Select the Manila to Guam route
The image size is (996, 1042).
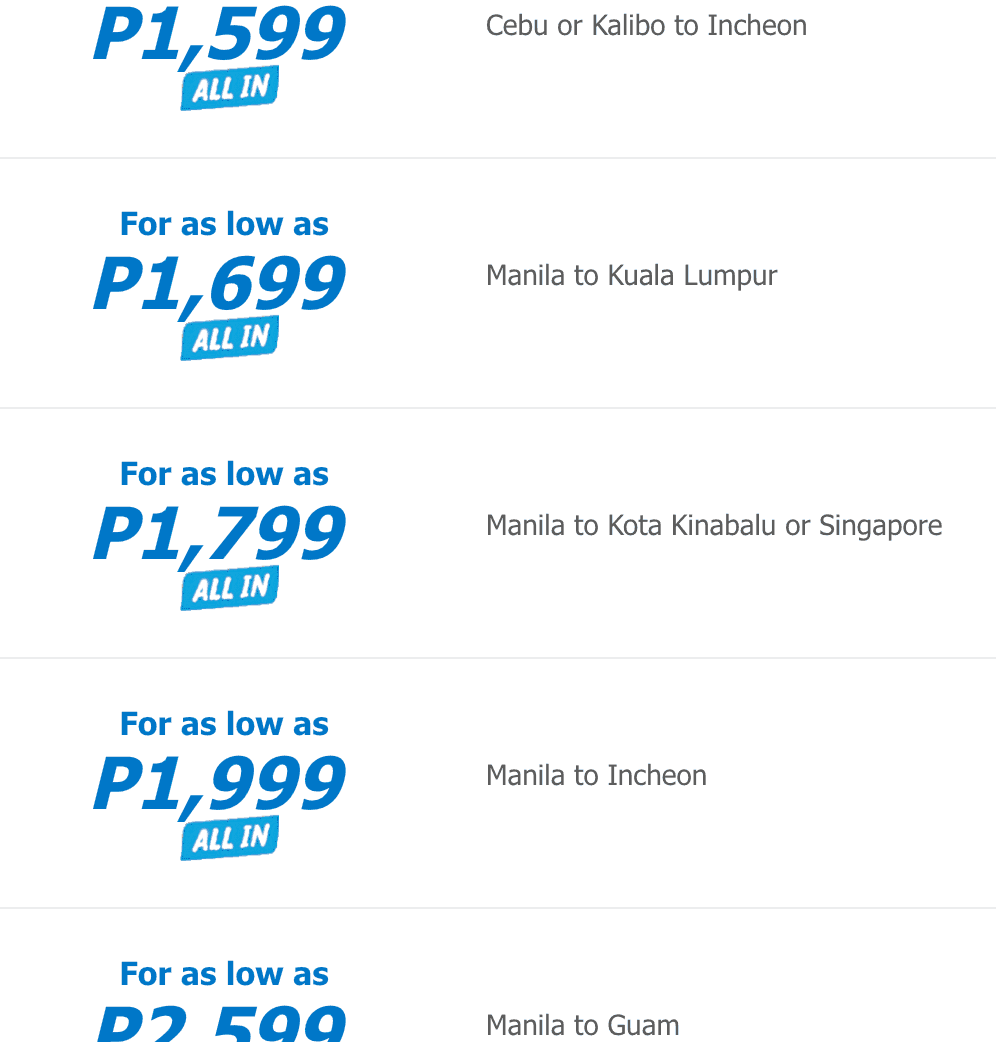[x=582, y=1025]
